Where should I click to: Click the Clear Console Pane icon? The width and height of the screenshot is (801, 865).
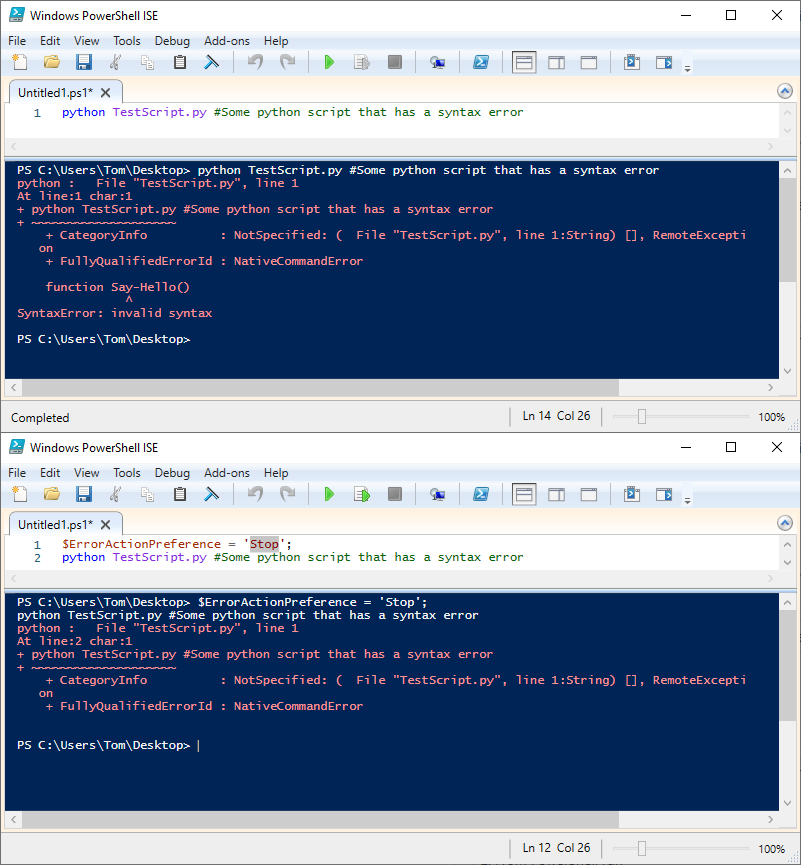pos(212,61)
